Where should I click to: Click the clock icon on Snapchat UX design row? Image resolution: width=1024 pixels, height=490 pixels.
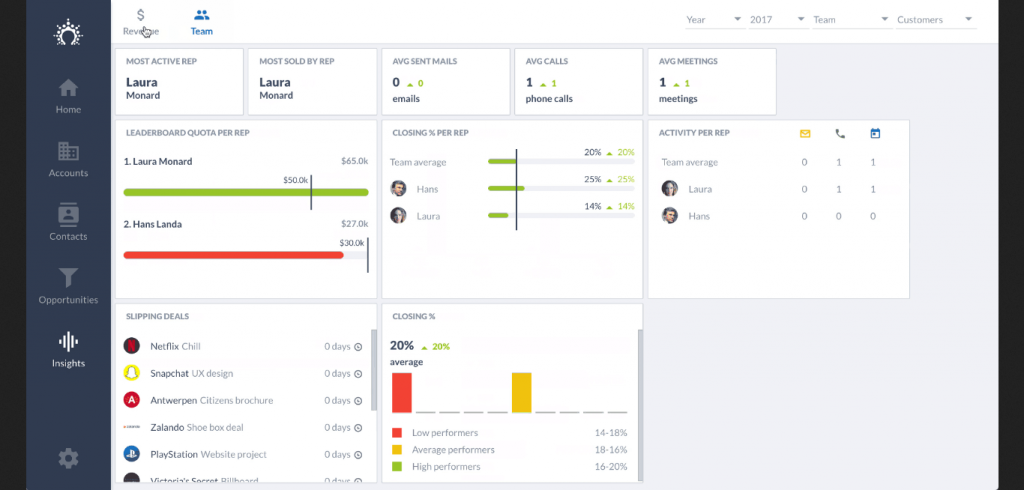(358, 374)
